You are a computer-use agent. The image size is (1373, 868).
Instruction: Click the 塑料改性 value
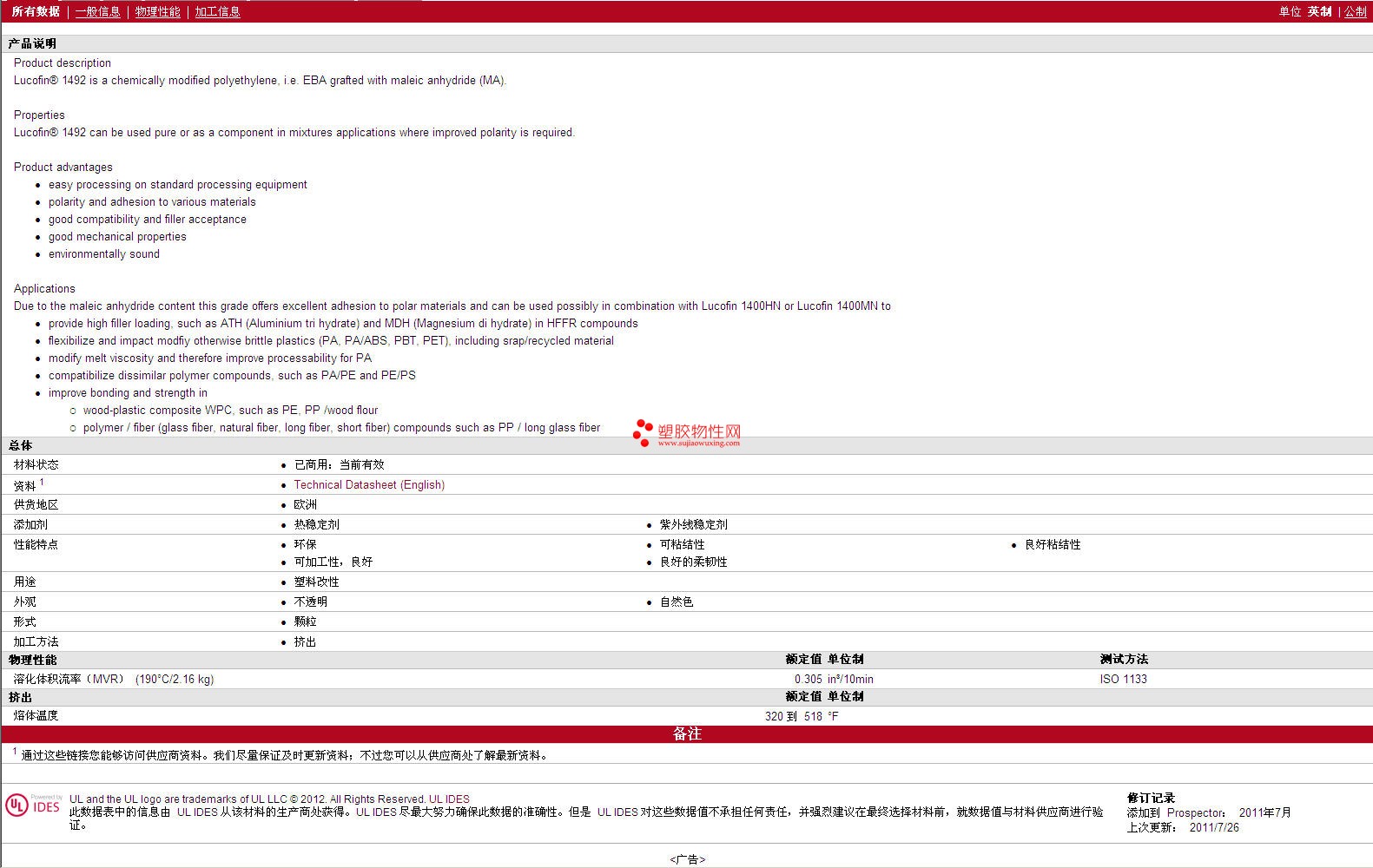[x=316, y=582]
